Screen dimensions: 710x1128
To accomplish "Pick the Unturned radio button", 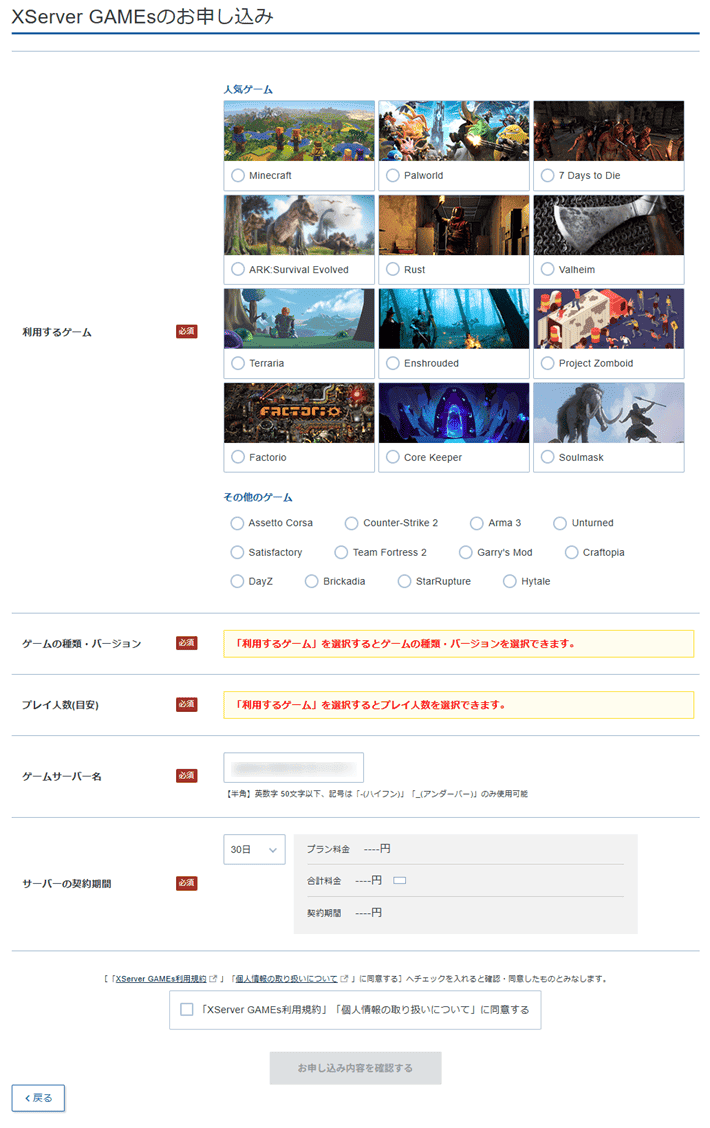I will [560, 523].
